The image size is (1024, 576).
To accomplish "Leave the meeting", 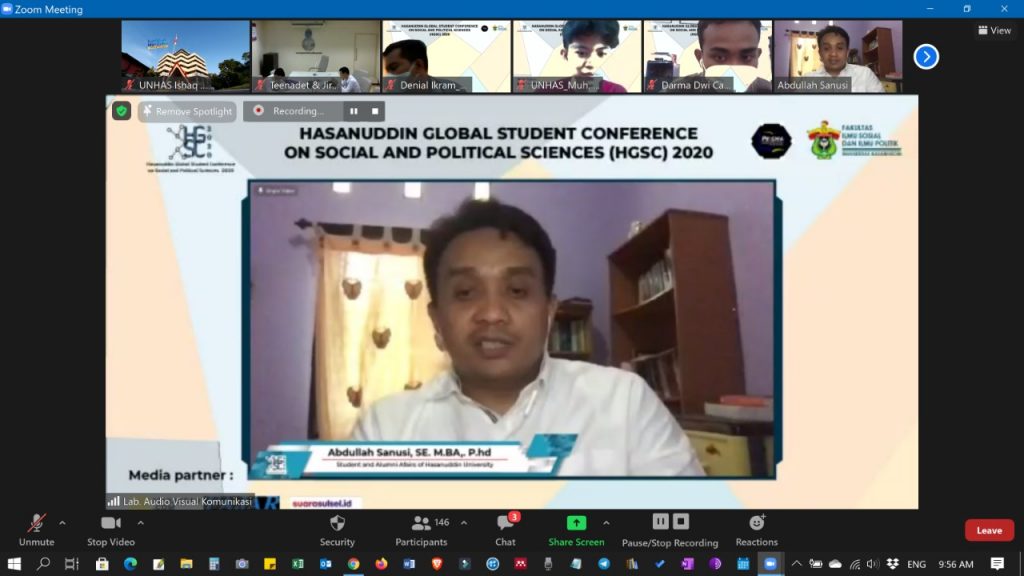I will [989, 530].
